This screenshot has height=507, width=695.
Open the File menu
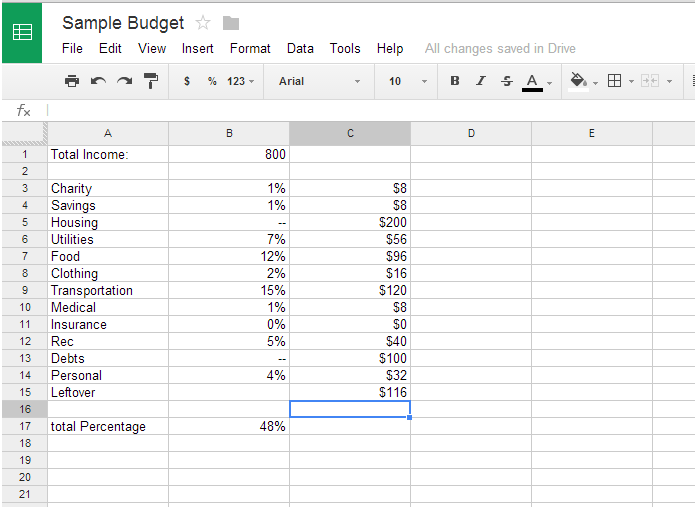[72, 48]
